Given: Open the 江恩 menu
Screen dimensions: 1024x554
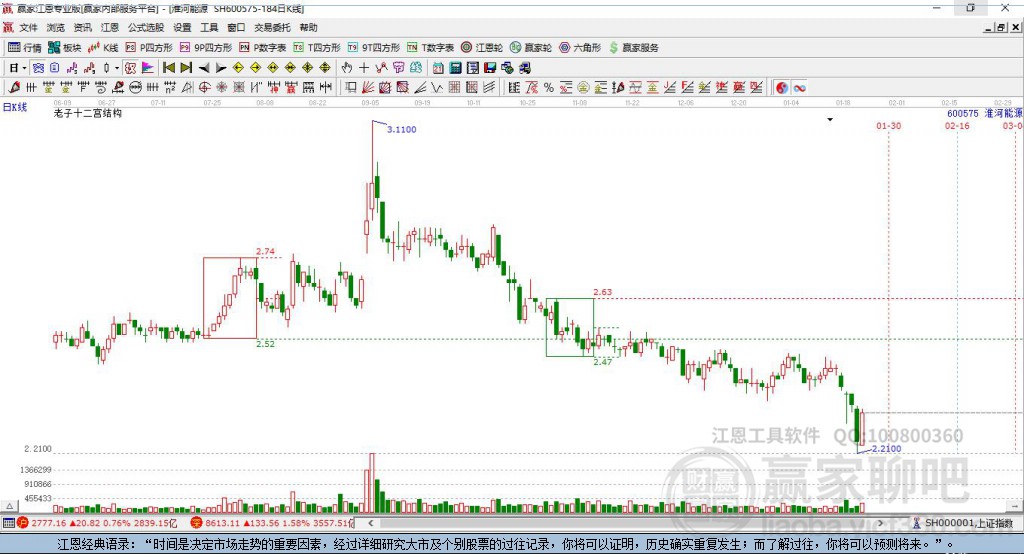Looking at the screenshot, I should 110,27.
